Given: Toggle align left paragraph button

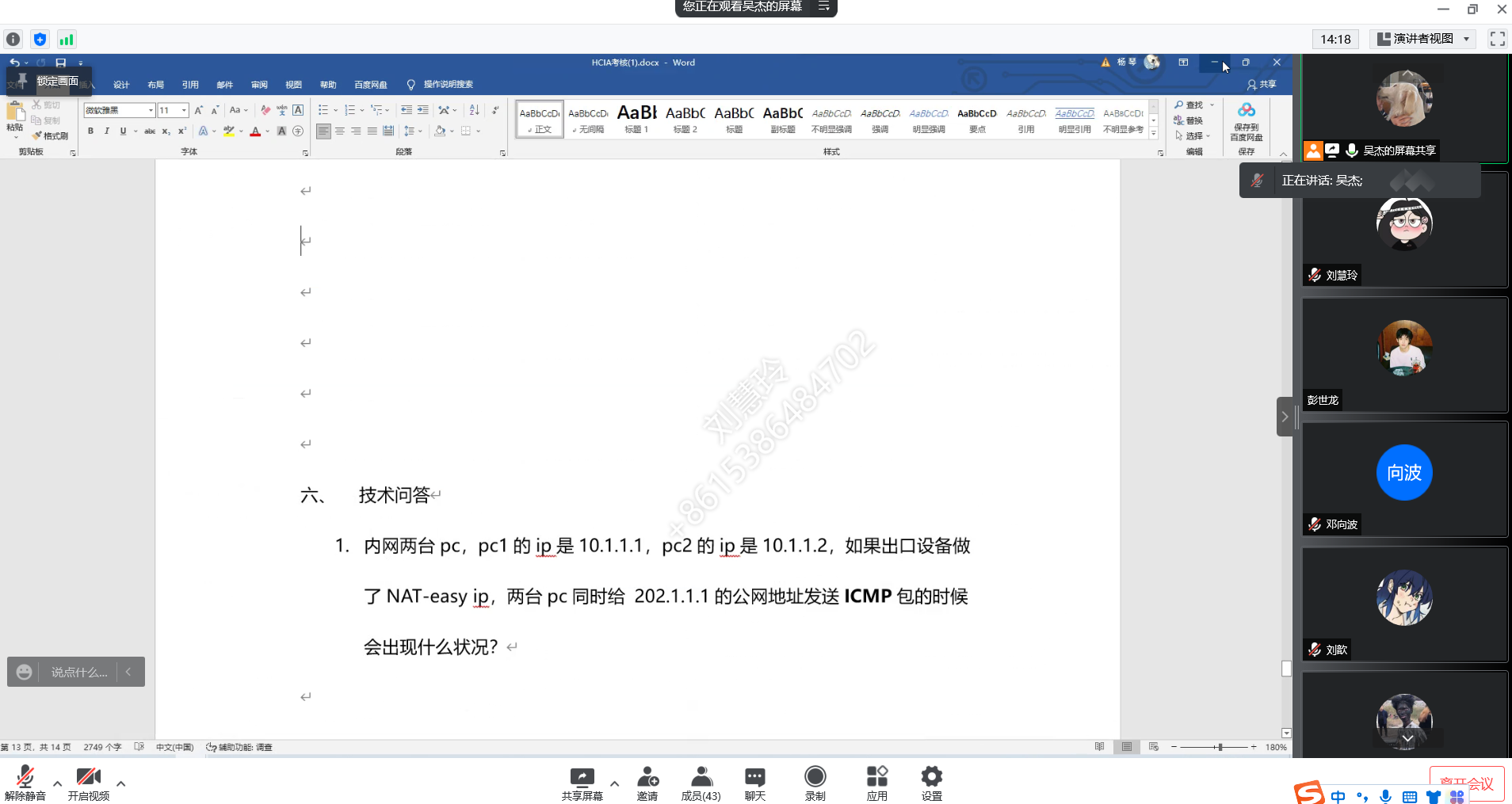Looking at the screenshot, I should tap(323, 131).
